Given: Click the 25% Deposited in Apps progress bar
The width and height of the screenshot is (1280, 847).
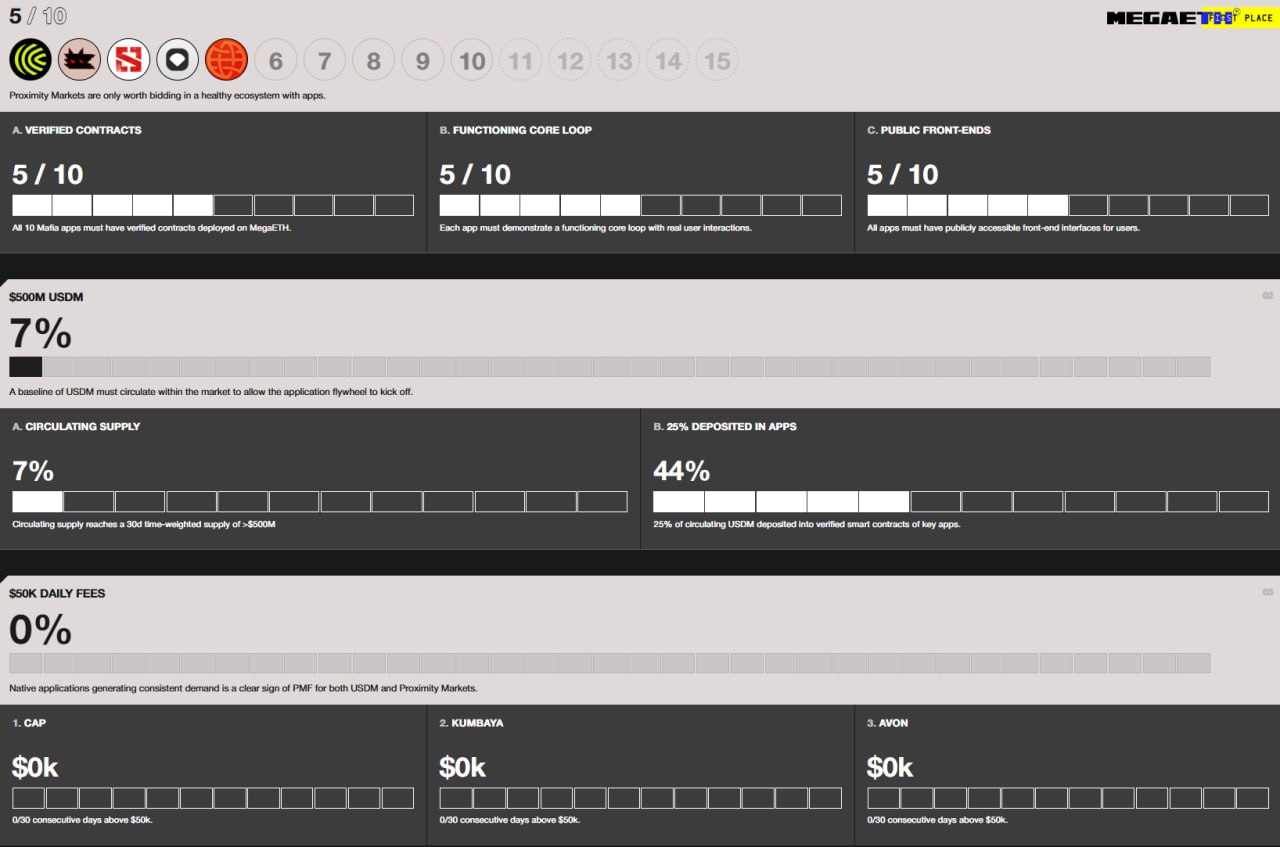Looking at the screenshot, I should [961, 501].
